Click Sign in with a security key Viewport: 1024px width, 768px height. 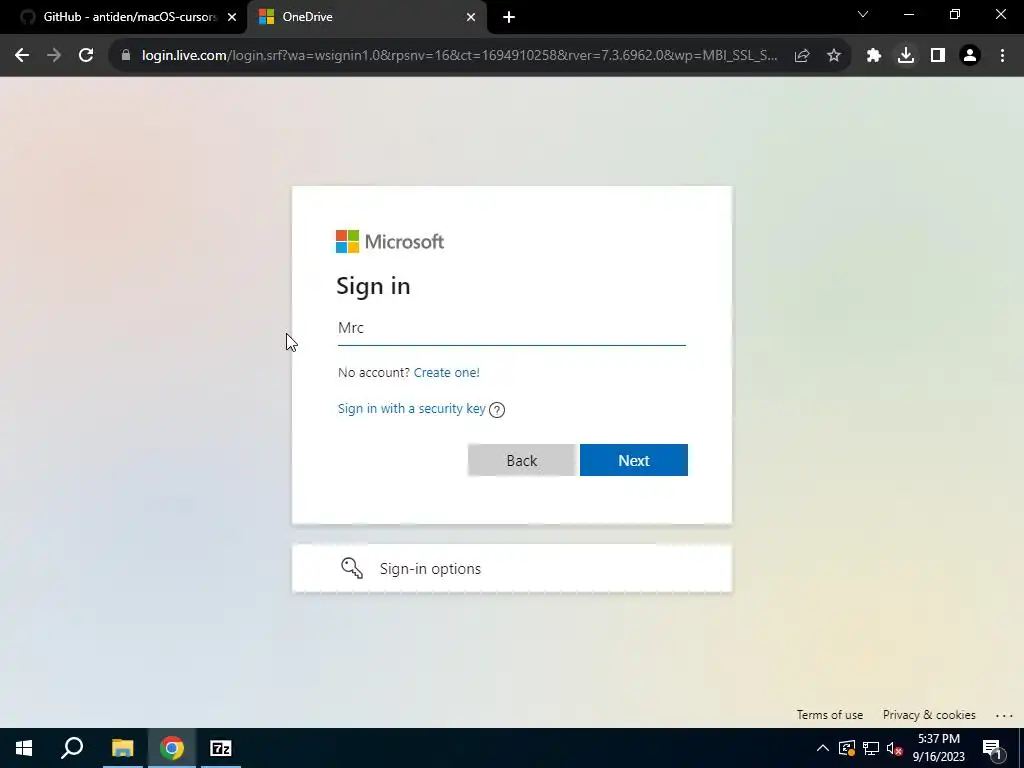pos(411,409)
